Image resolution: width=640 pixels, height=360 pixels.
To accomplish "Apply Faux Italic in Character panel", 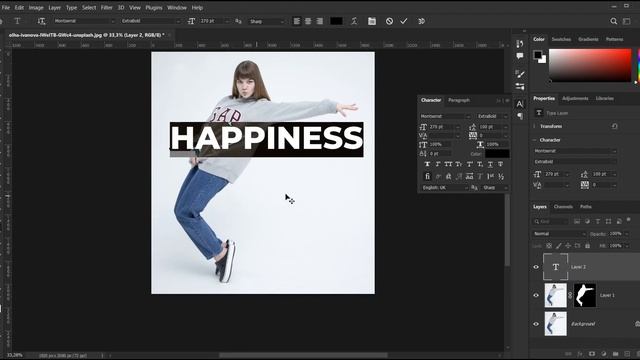I will [438, 164].
